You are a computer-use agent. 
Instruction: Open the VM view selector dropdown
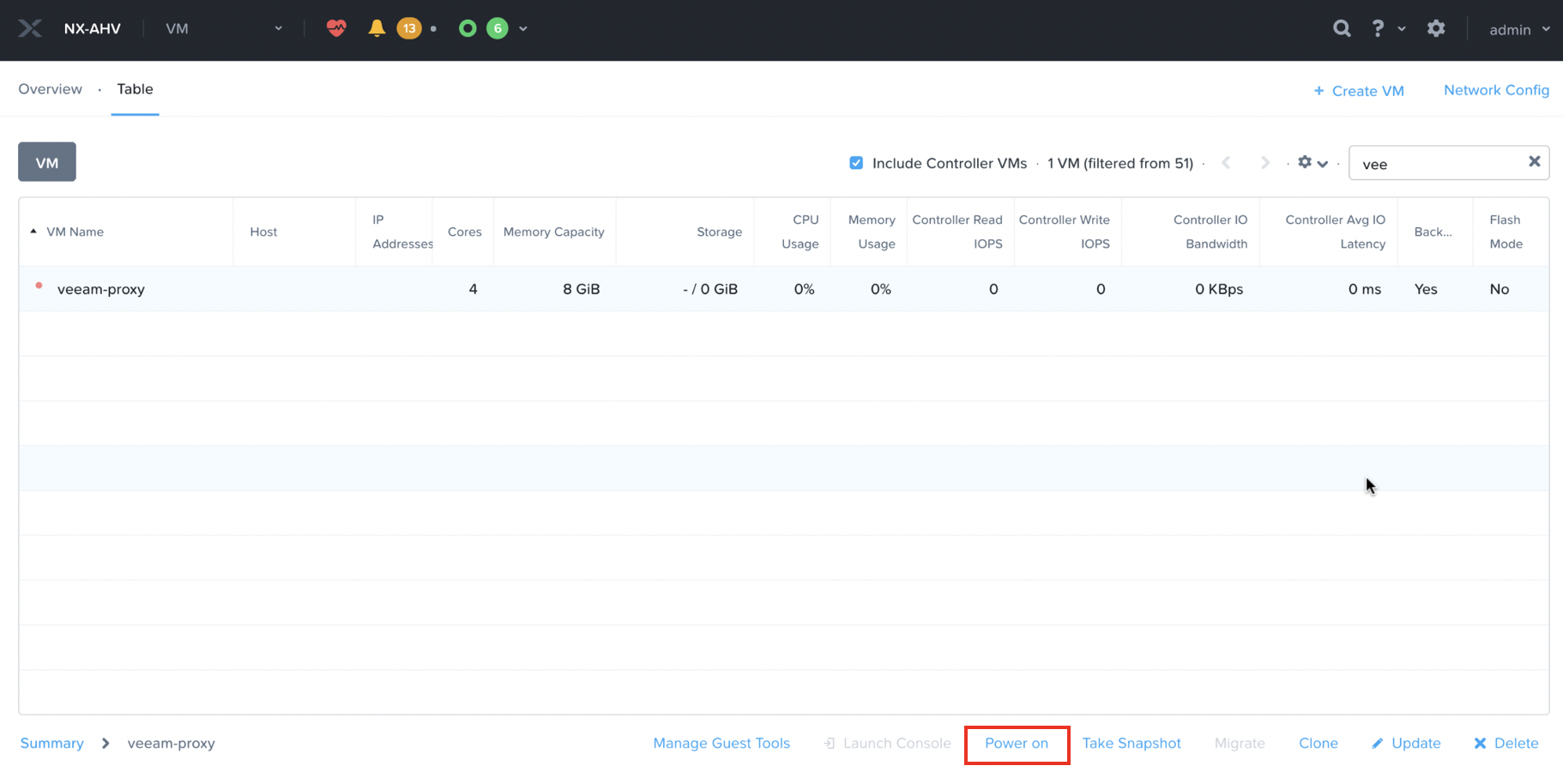click(224, 28)
